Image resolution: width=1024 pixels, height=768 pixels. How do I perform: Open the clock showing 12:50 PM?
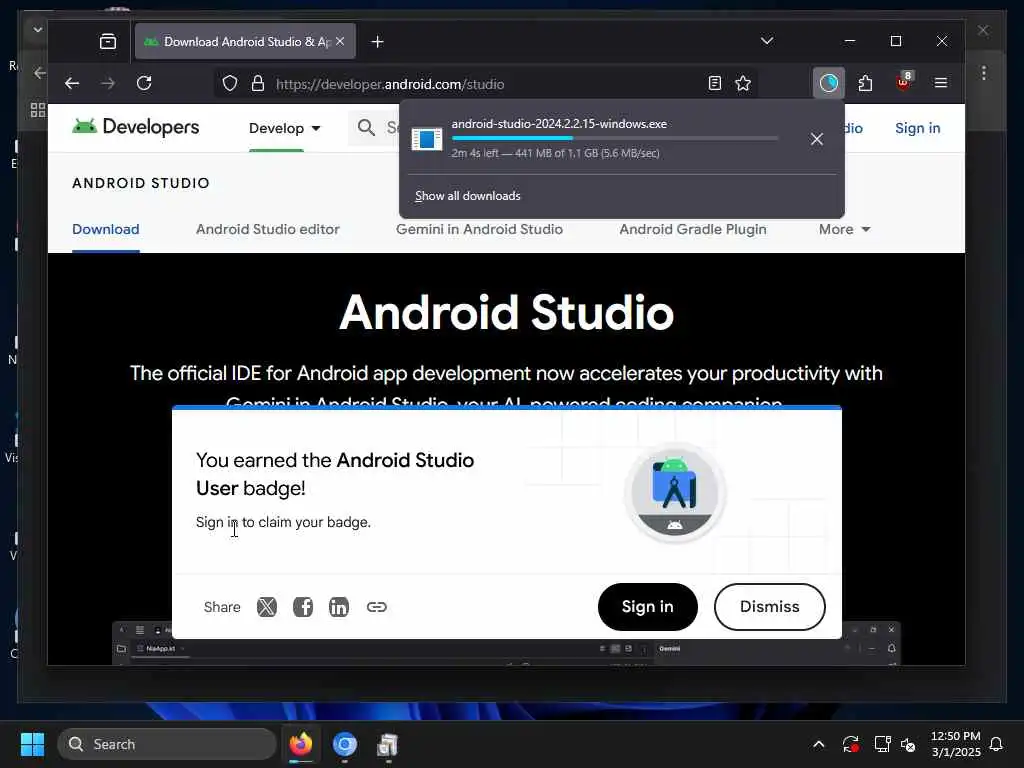pos(955,744)
